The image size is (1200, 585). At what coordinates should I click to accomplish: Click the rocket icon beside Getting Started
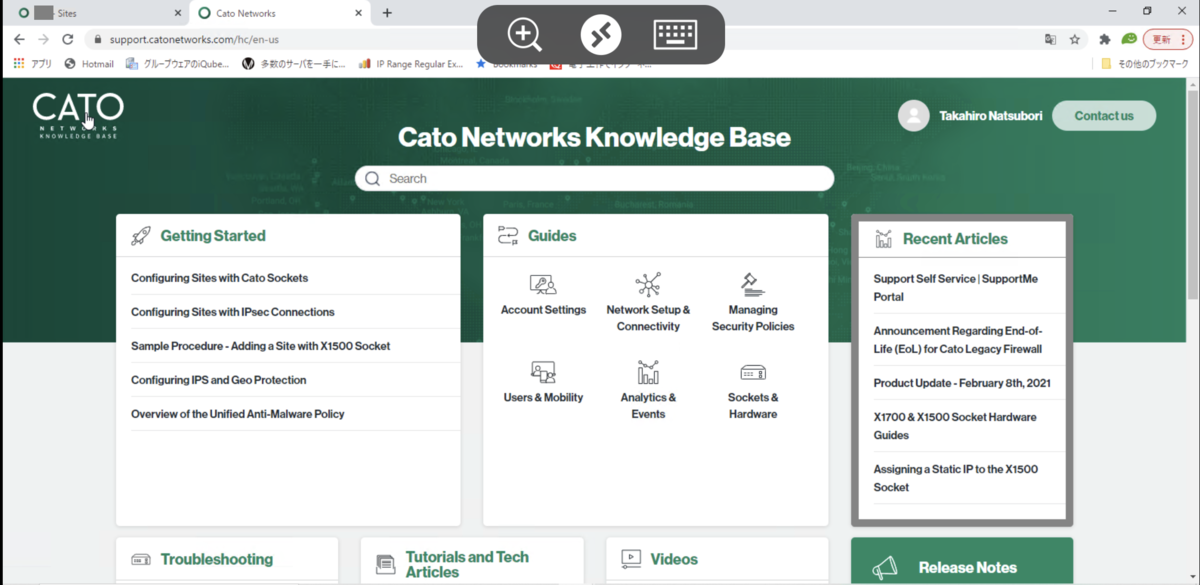pyautogui.click(x=141, y=236)
